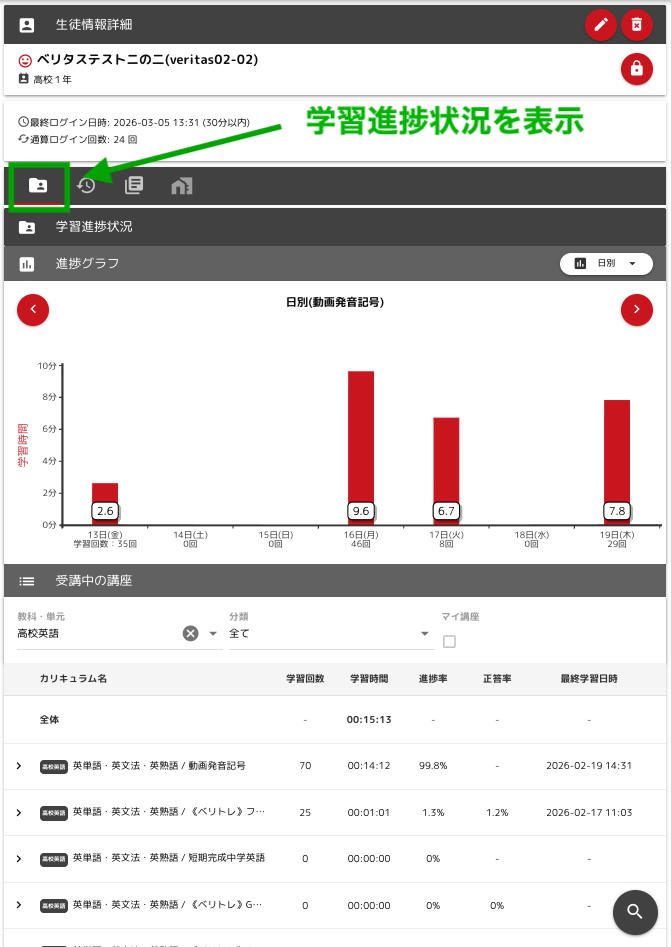Click the 正答率 column header
This screenshot has width=671, height=947.
pos(497,679)
